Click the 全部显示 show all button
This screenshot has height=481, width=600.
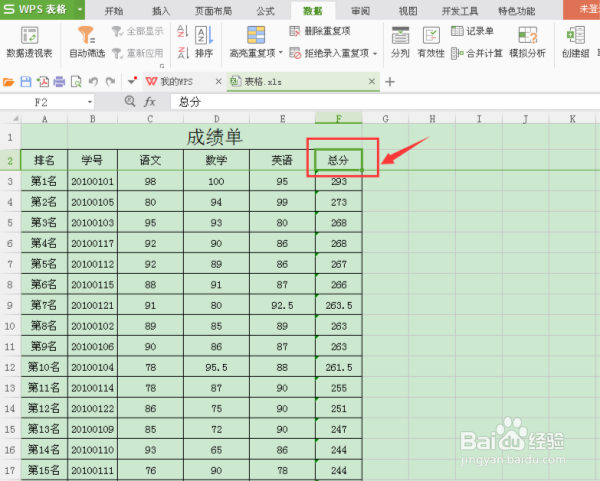tap(138, 31)
